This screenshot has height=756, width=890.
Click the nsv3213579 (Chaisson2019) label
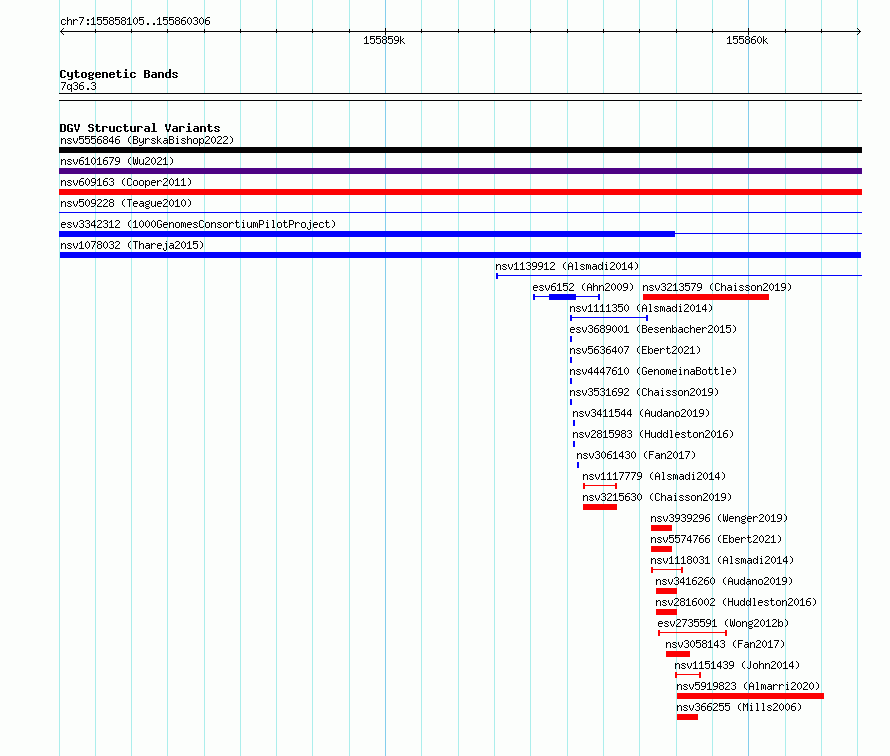pos(717,287)
